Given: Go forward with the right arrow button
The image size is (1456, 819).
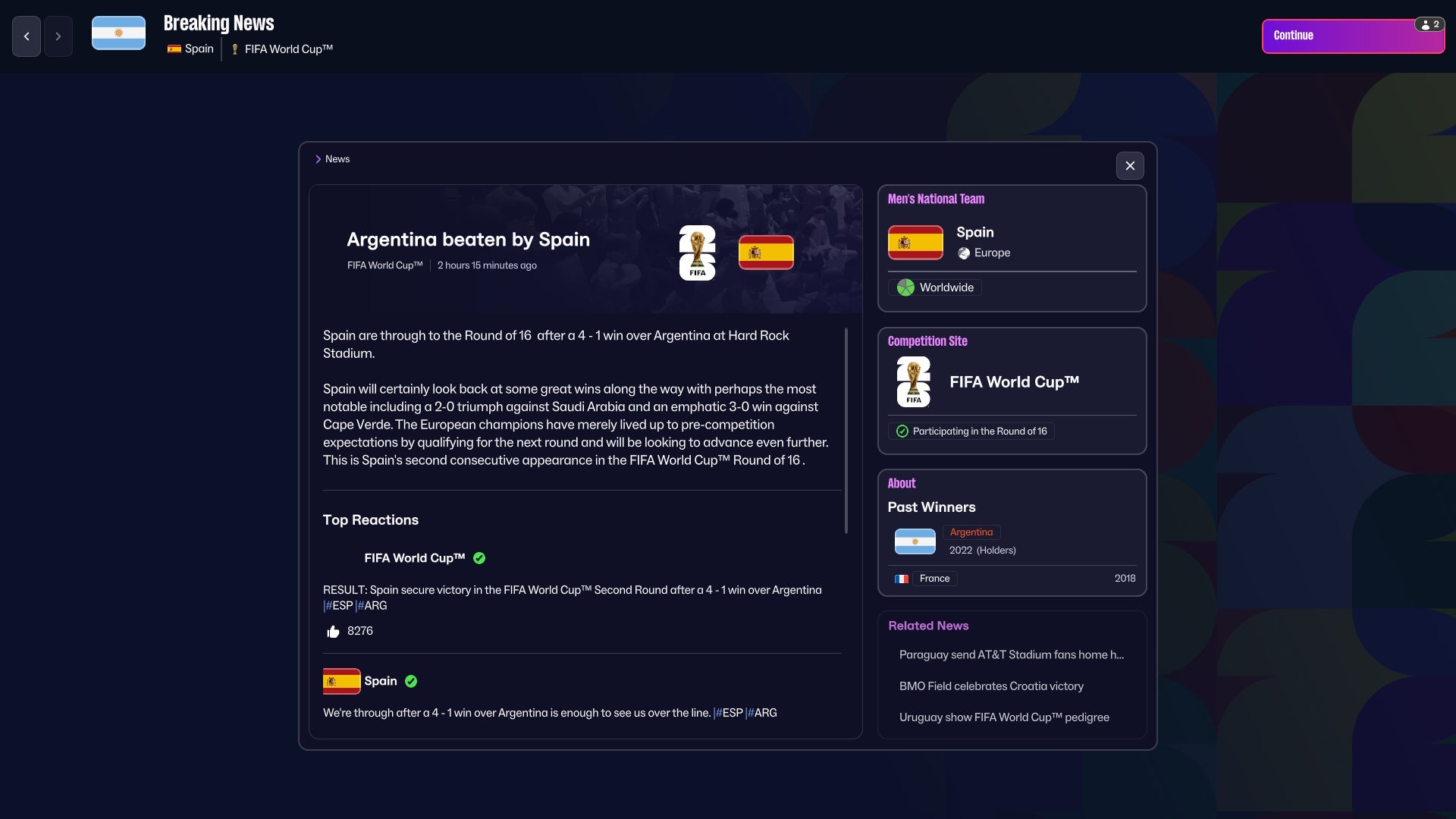Looking at the screenshot, I should [58, 36].
